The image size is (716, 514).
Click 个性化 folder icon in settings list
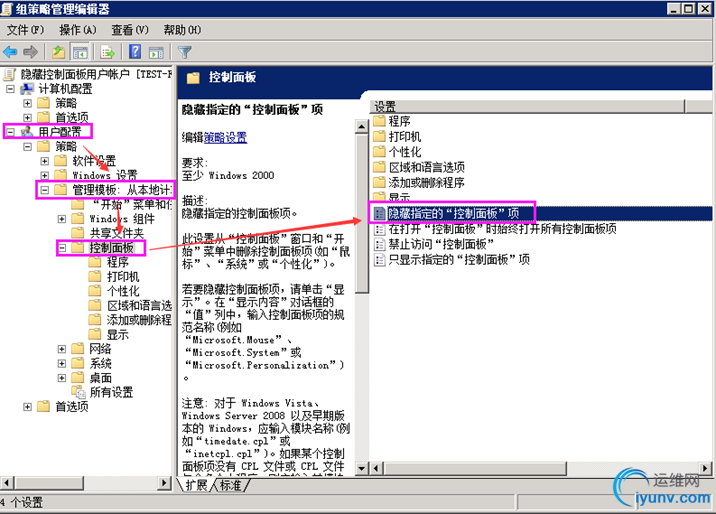379,152
